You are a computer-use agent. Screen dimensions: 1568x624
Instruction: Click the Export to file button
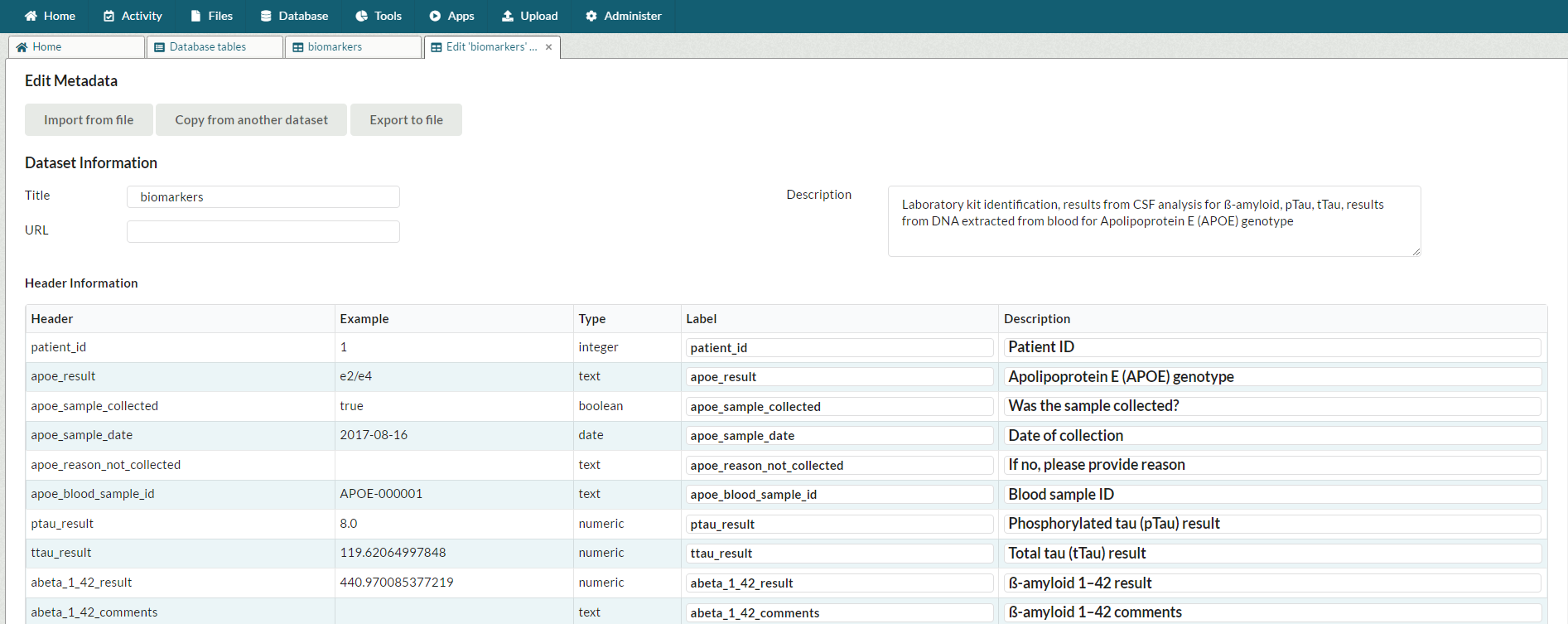point(406,120)
